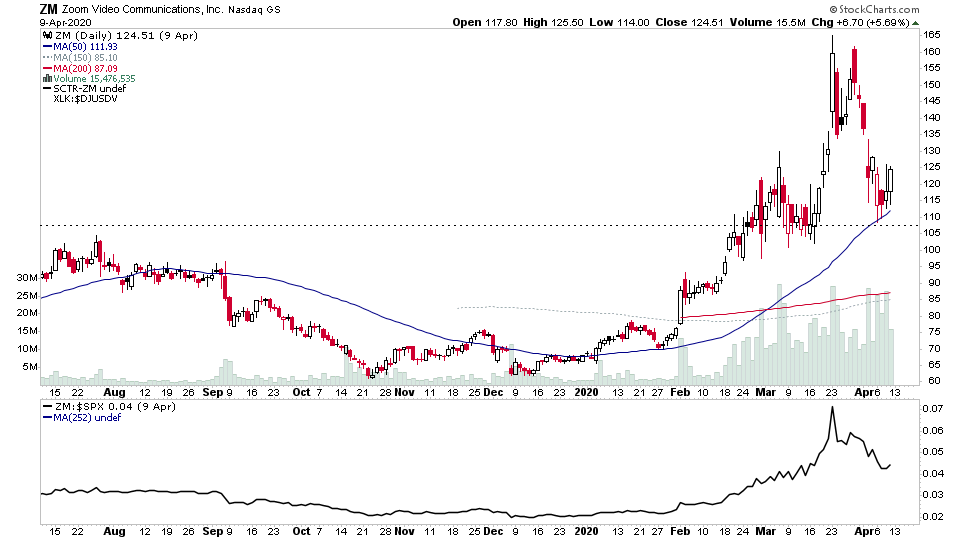Click the MA(50) 111.93 legend entry
Image resolution: width=960 pixels, height=540 pixels.
click(85, 47)
